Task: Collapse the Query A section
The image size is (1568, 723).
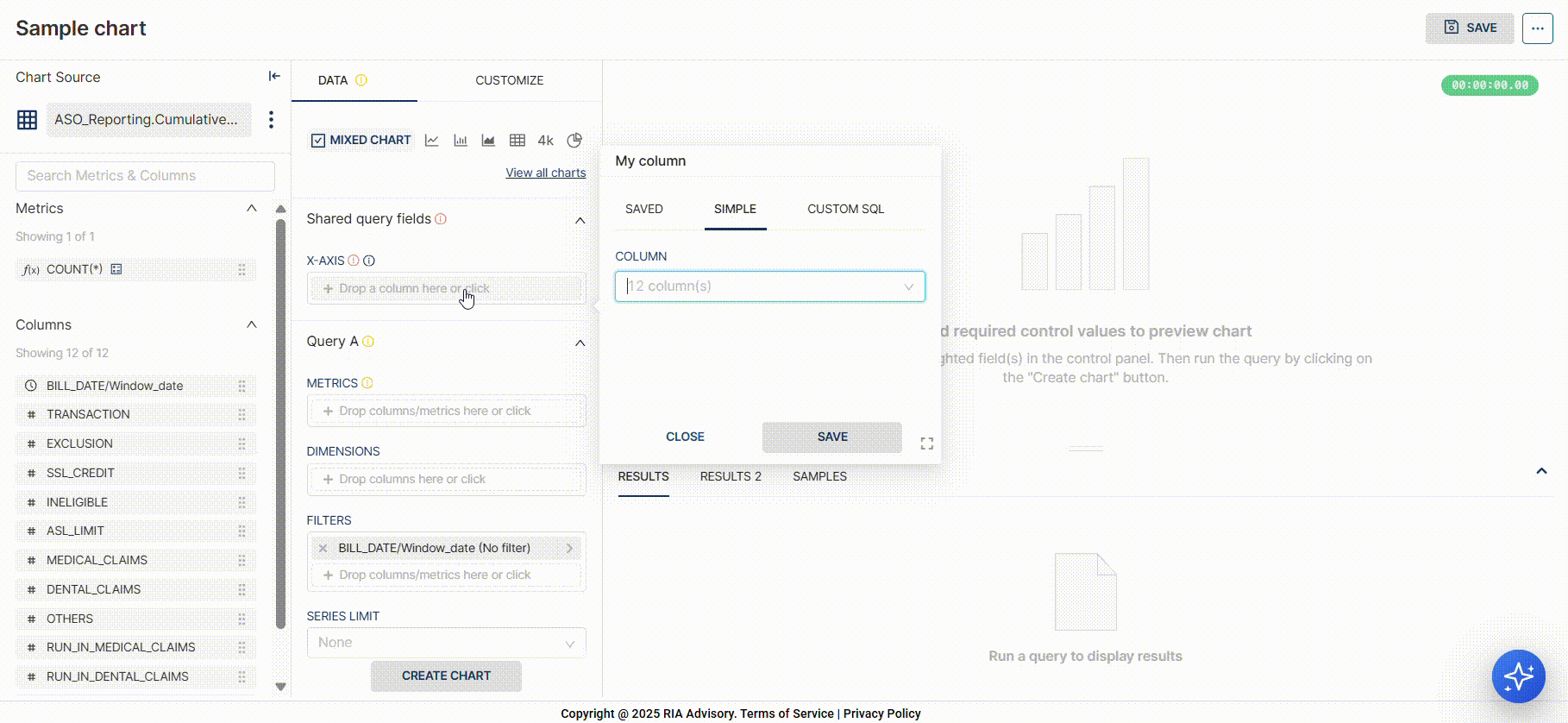Action: pyautogui.click(x=580, y=343)
